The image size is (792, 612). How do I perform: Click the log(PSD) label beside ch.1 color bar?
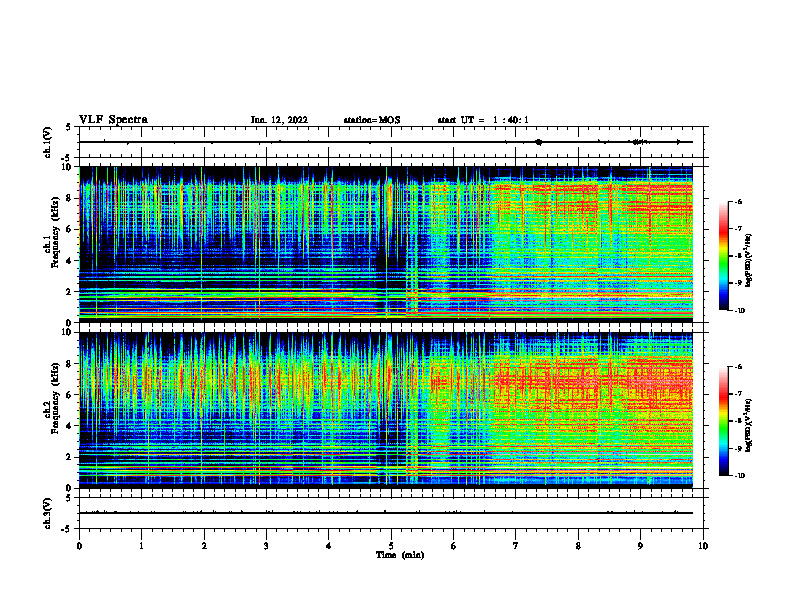point(749,261)
